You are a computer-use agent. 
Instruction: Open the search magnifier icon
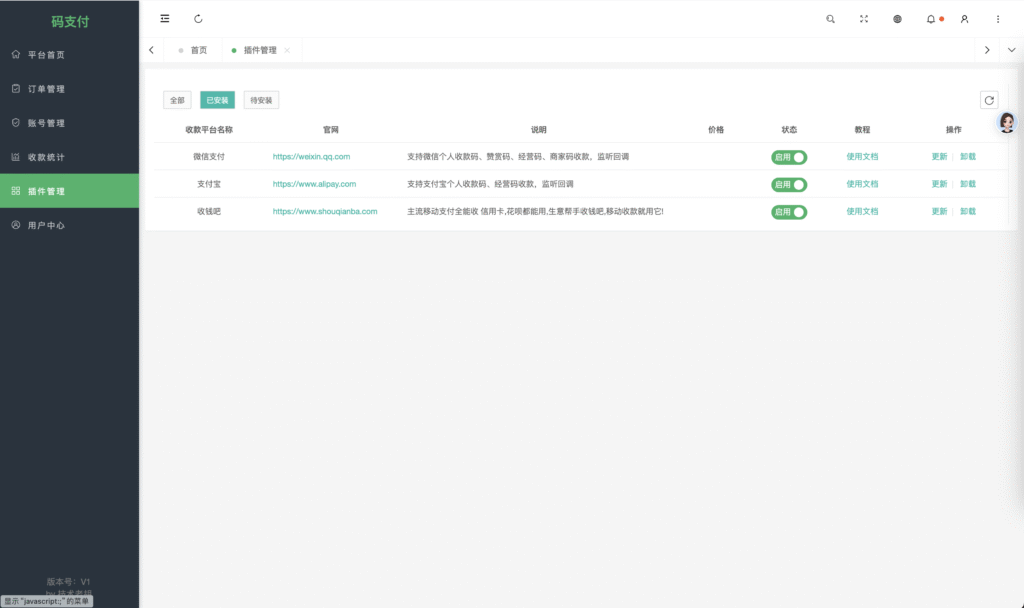click(830, 19)
